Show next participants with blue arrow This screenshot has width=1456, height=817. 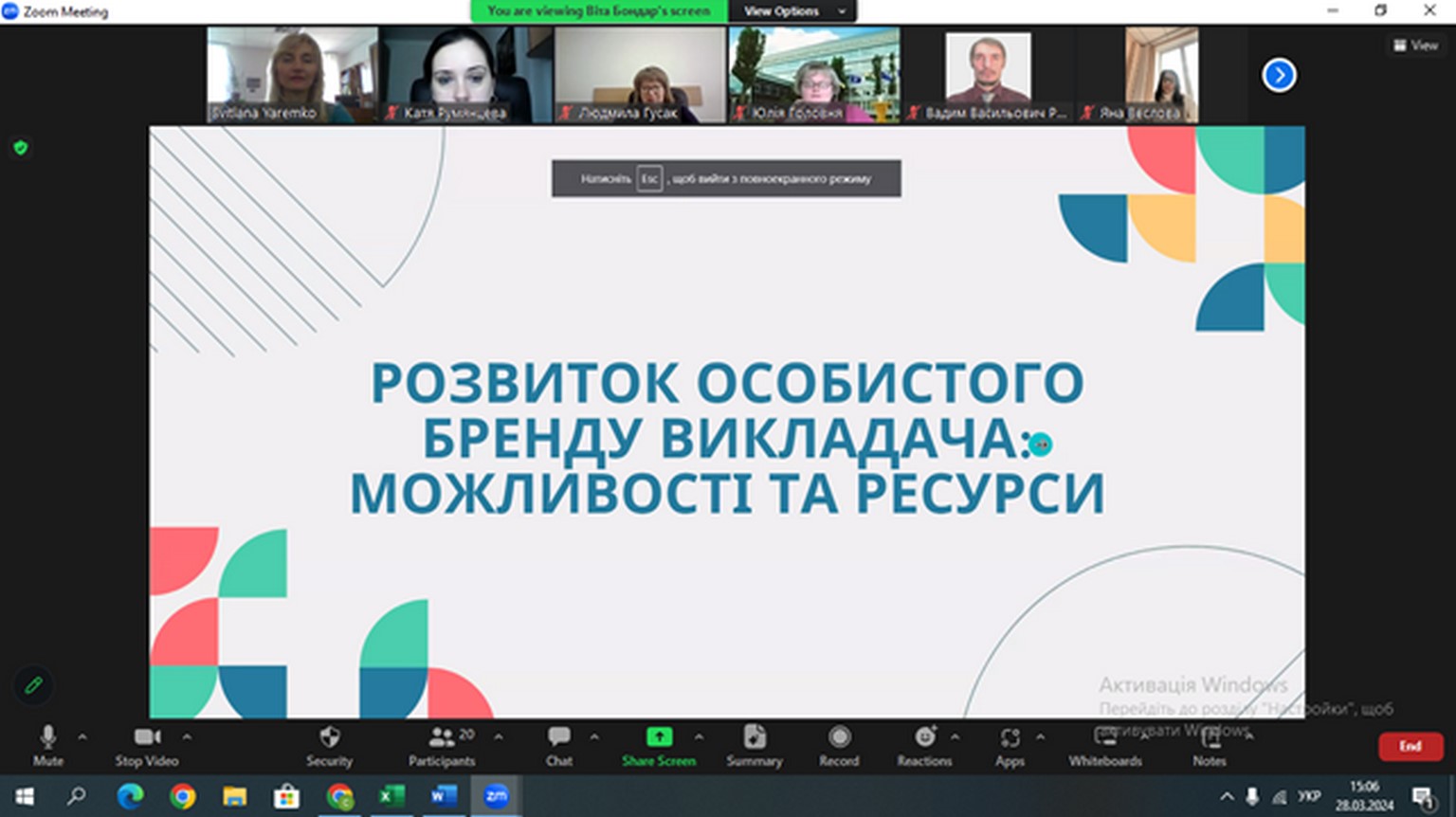tap(1279, 75)
